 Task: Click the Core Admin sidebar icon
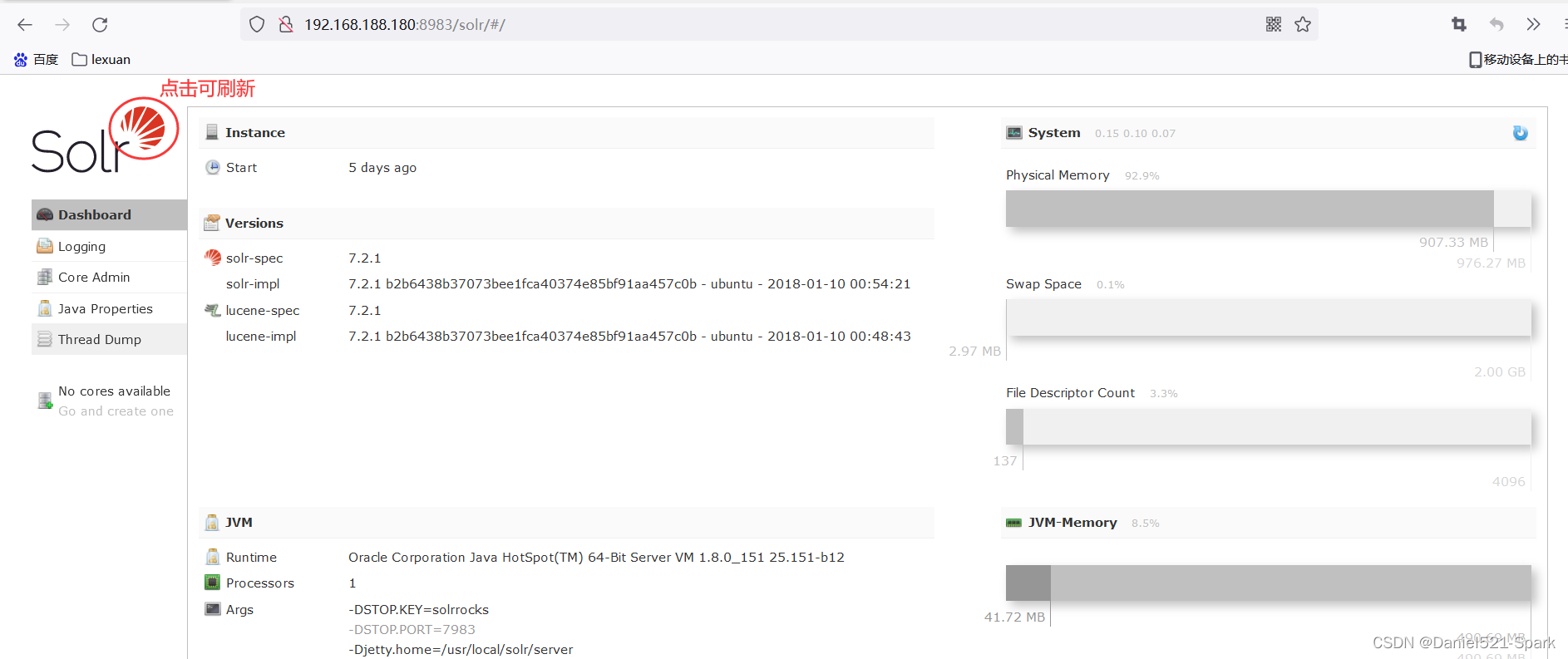[x=45, y=277]
